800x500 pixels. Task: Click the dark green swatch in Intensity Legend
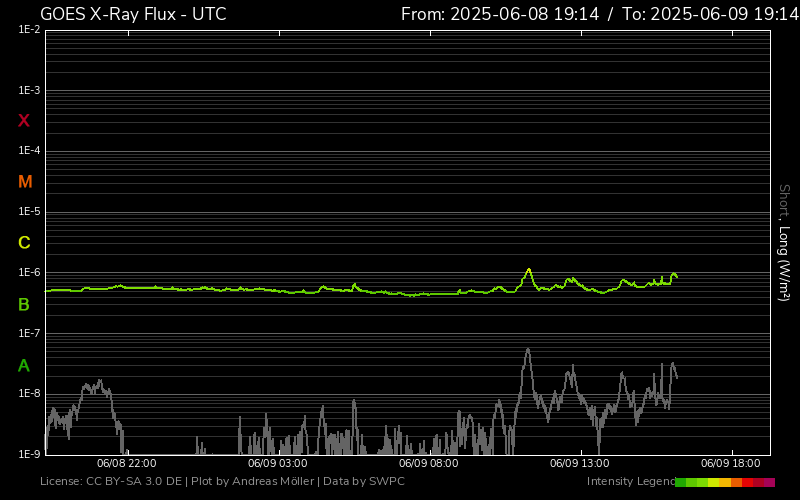click(681, 482)
